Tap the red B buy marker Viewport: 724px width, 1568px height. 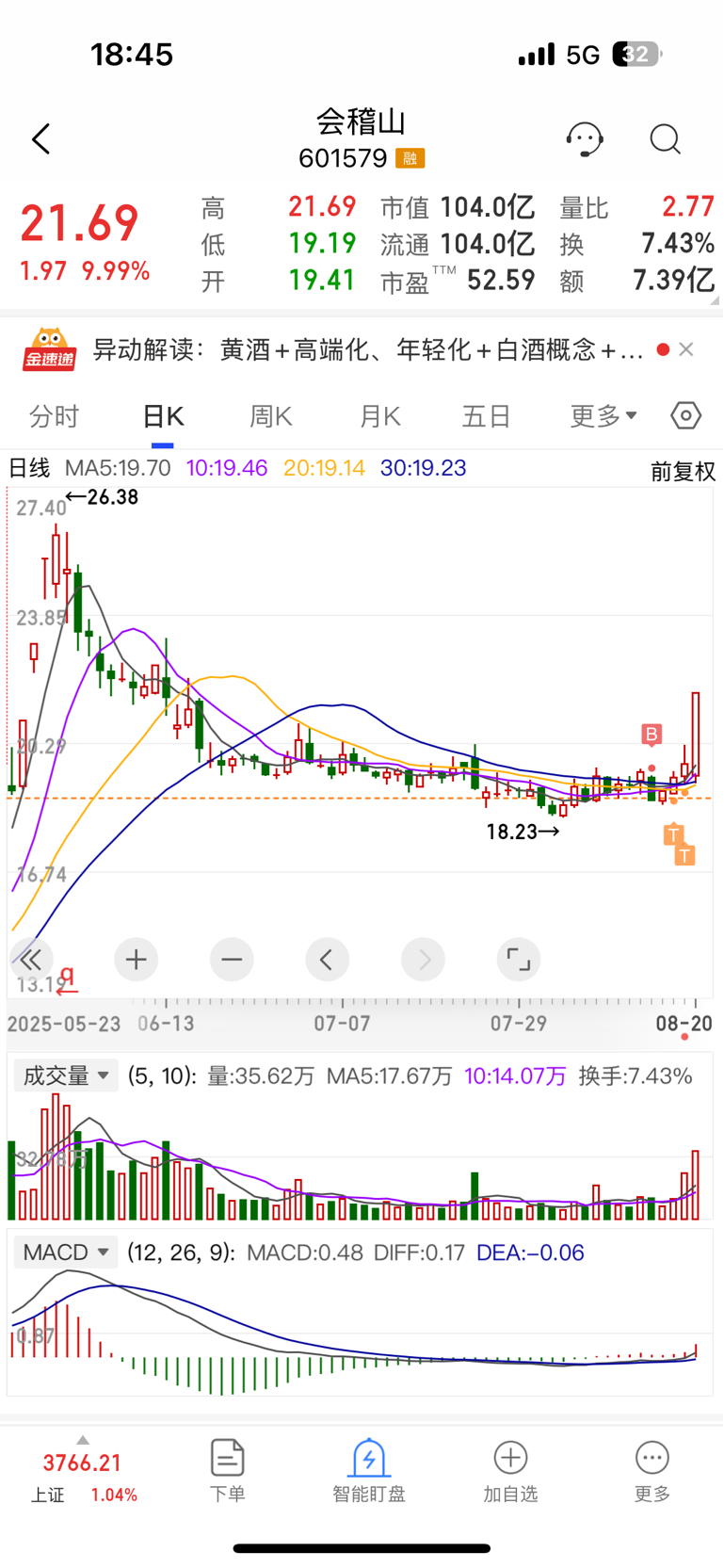(652, 735)
